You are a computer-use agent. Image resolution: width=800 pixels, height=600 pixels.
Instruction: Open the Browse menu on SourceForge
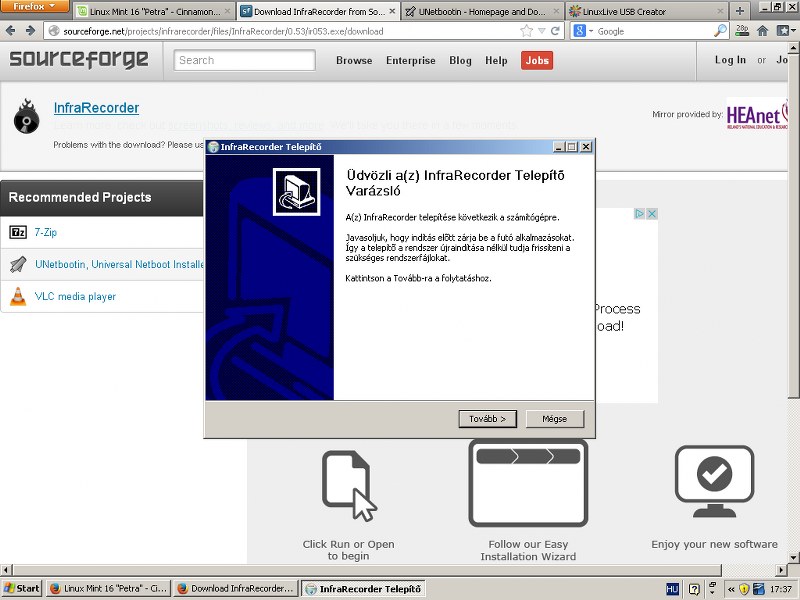coord(354,60)
